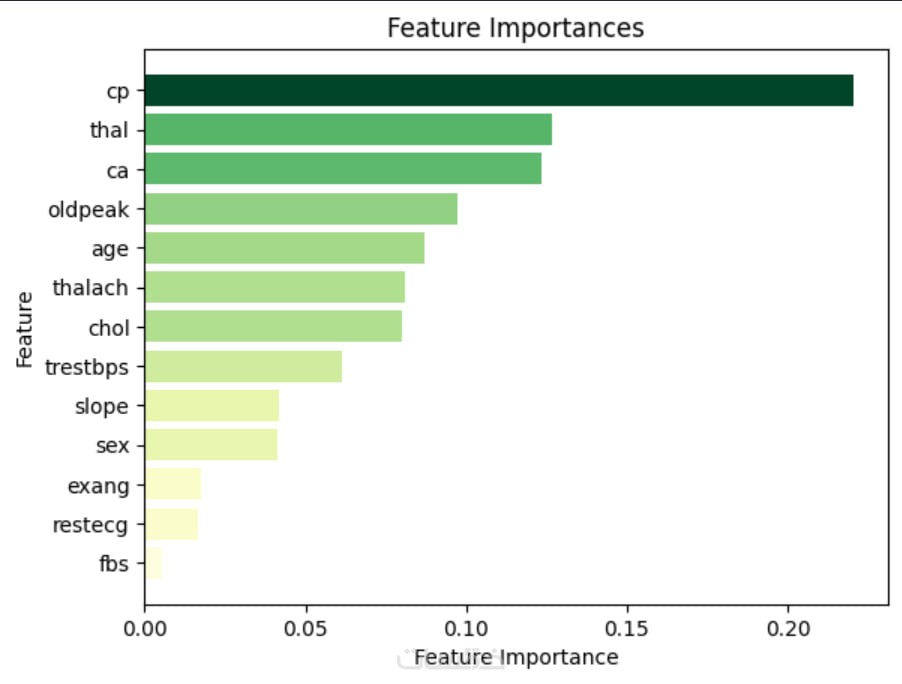
Task: Click the dark green cp bar
Action: 498,90
